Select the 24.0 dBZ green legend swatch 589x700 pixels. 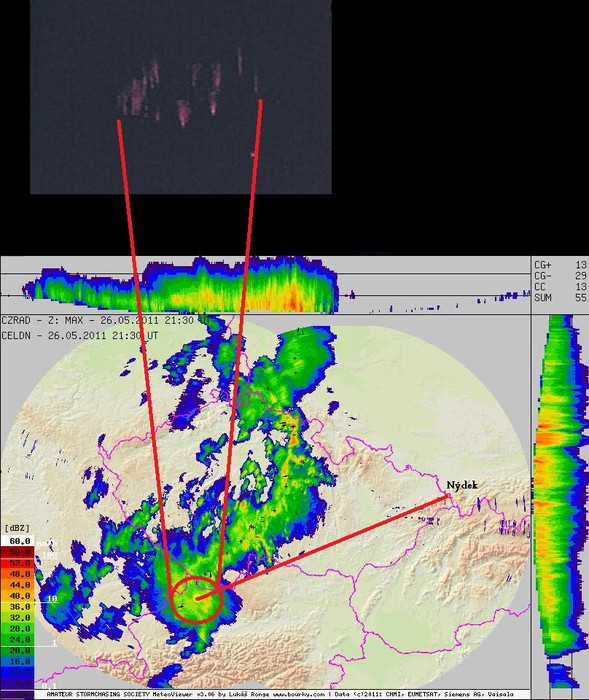coord(17,639)
